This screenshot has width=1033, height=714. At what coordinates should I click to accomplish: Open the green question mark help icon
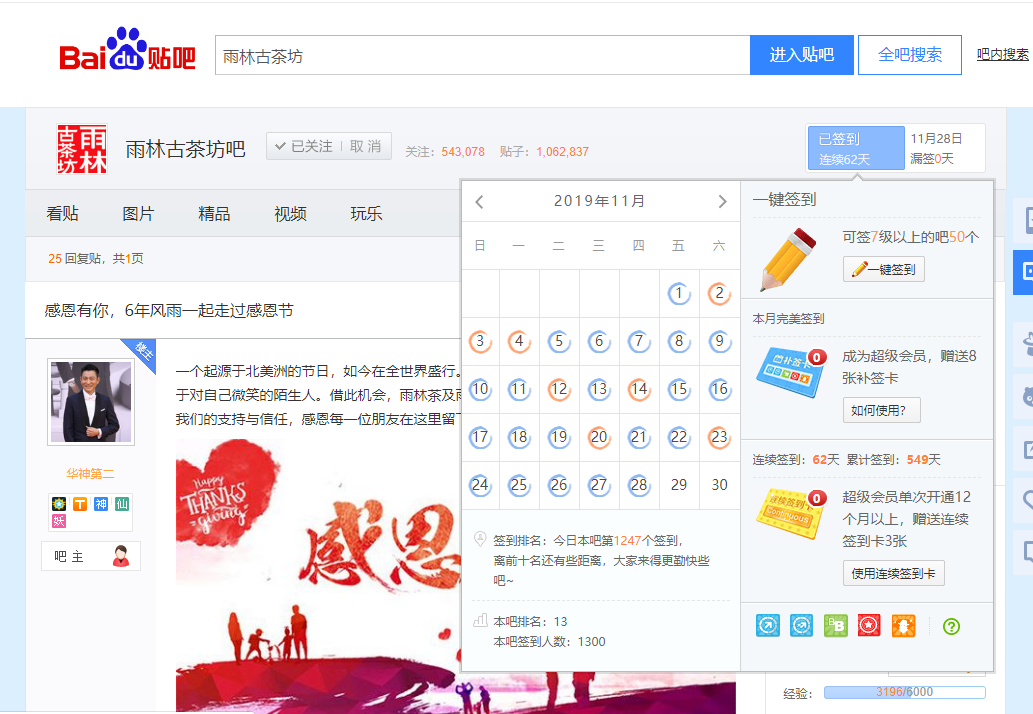(x=951, y=626)
